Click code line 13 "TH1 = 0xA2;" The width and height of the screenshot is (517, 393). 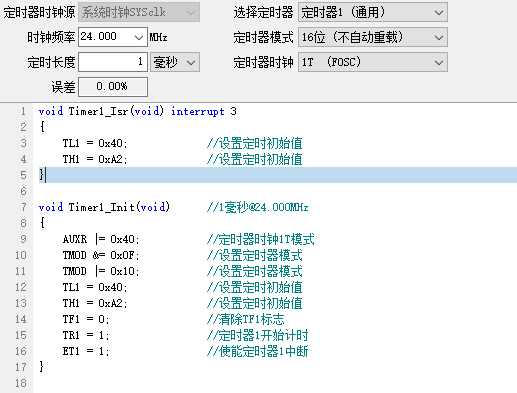pos(95,303)
